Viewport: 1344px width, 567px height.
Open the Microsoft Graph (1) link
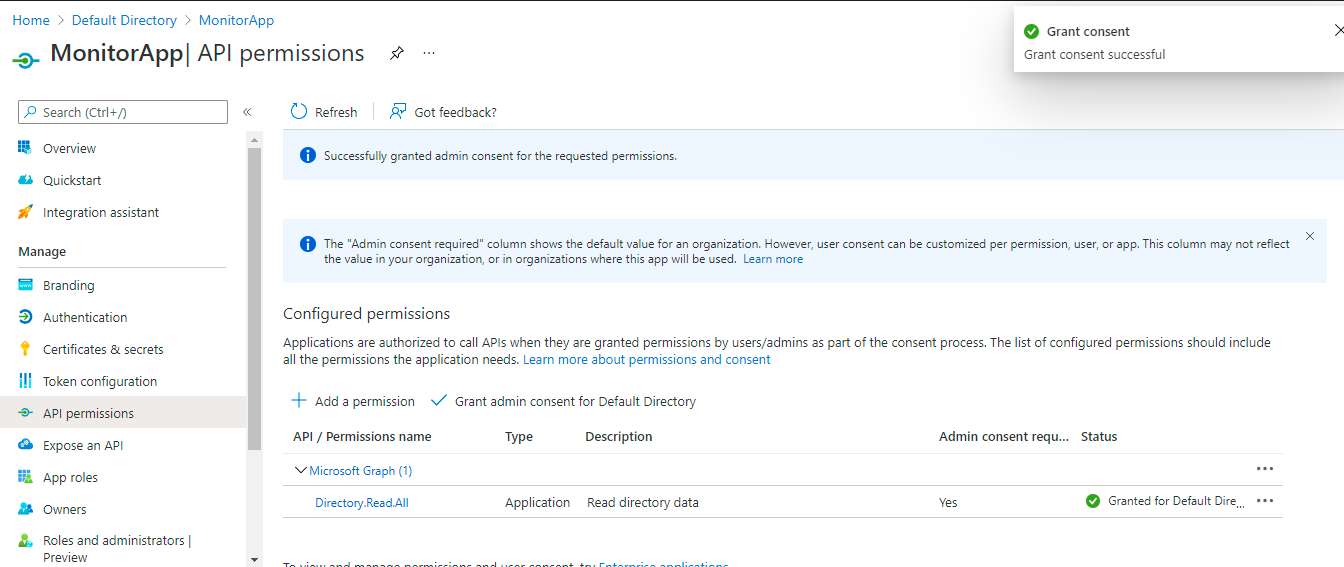pos(361,470)
